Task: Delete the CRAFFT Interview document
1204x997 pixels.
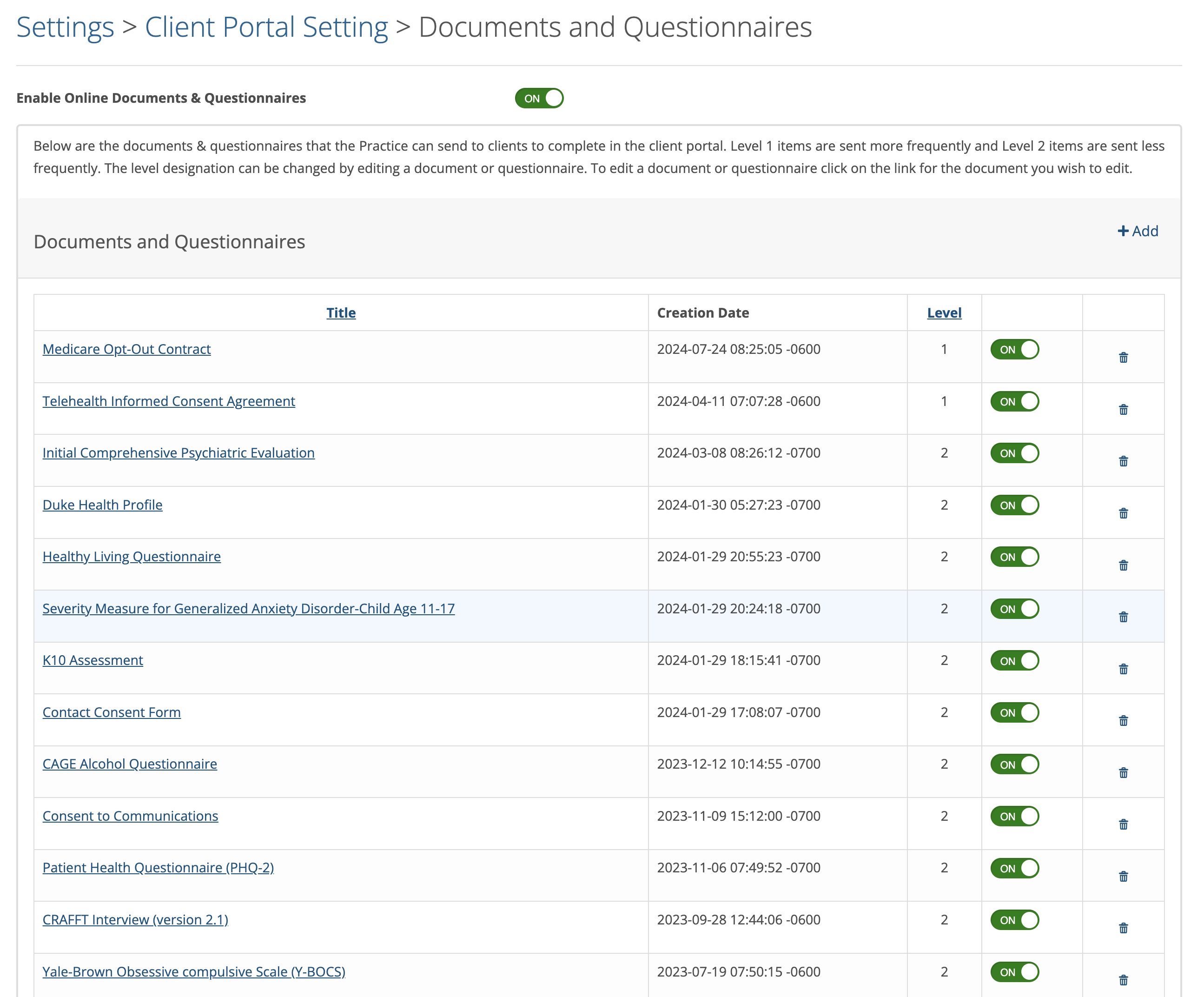Action: (1123, 927)
